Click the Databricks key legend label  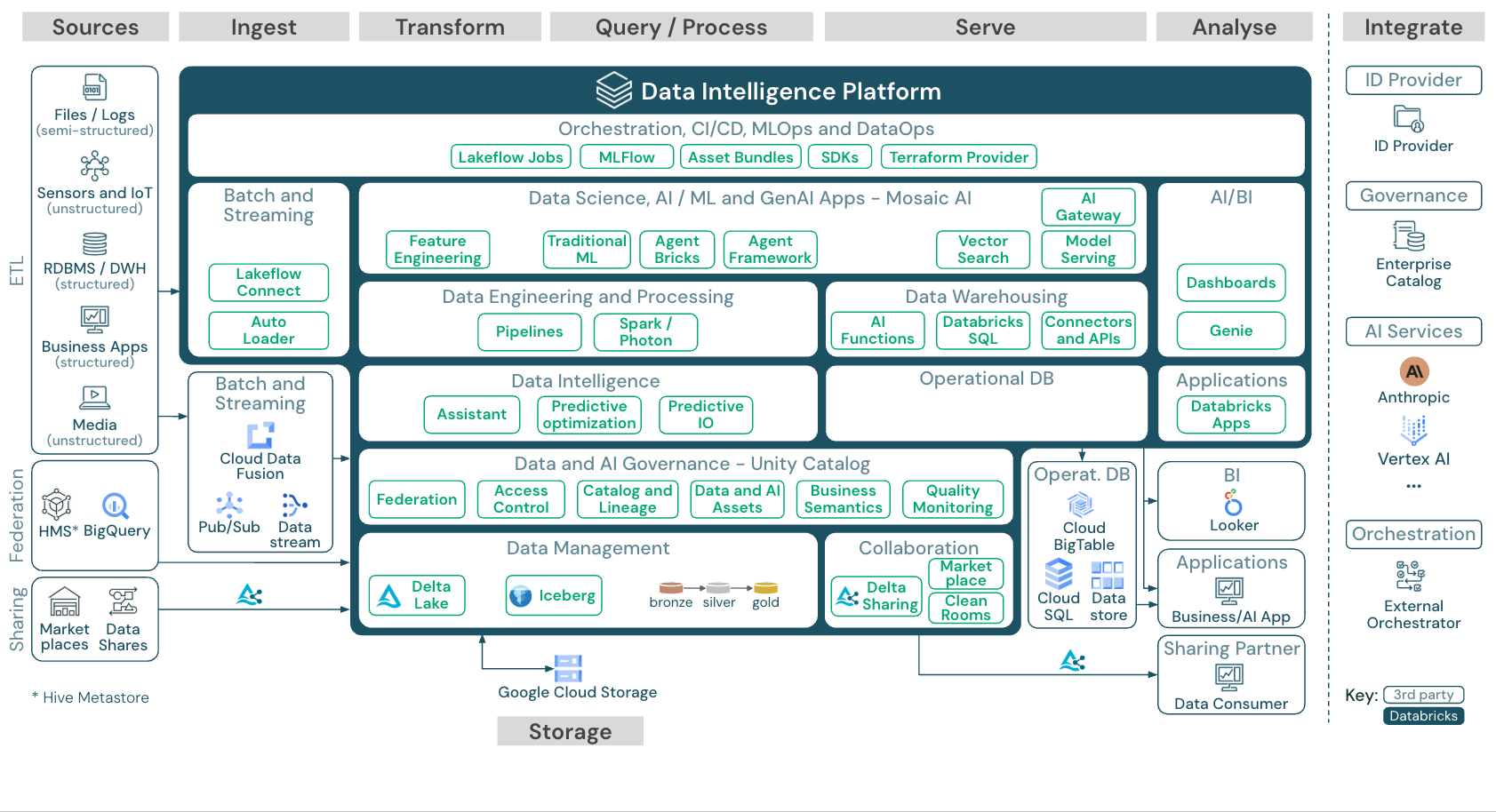1423,716
